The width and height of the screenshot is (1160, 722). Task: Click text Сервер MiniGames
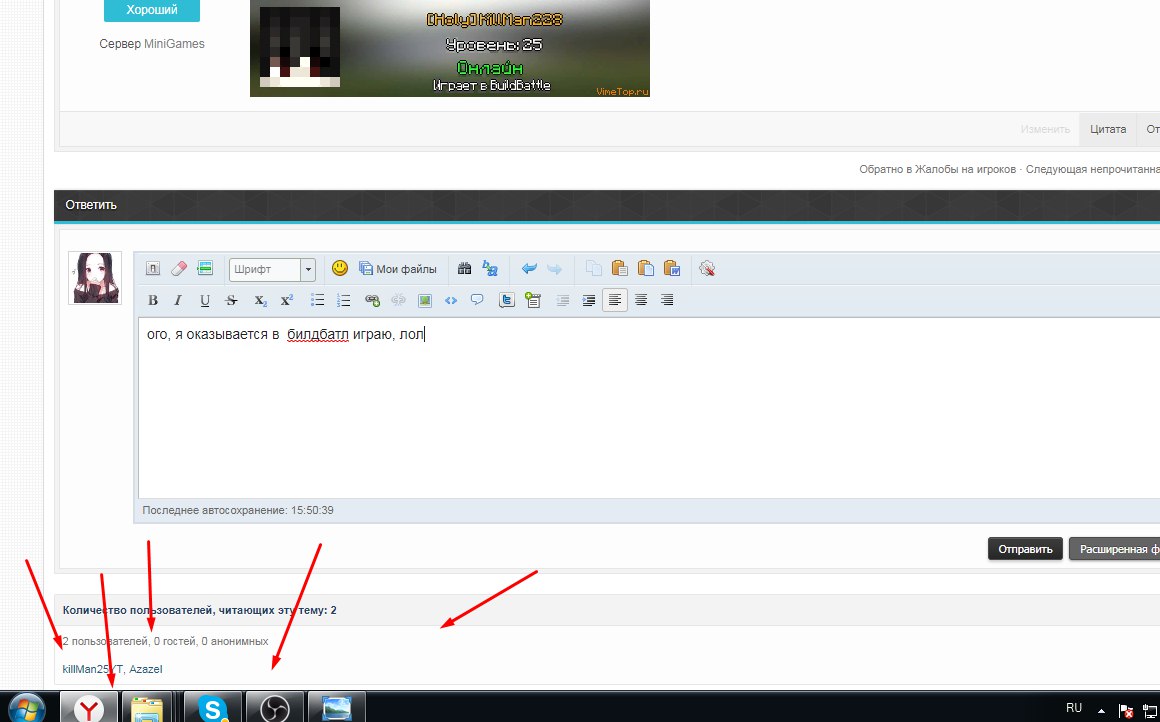click(152, 44)
